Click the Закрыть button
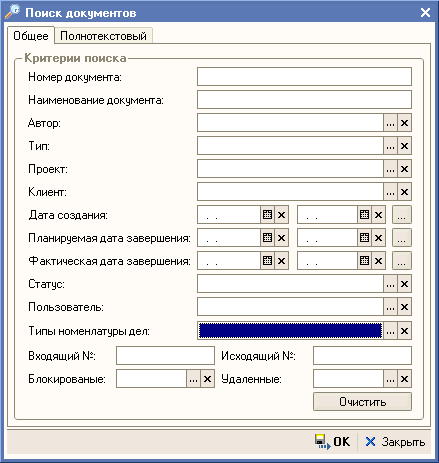Image resolution: width=439 pixels, height=463 pixels. (x=395, y=442)
